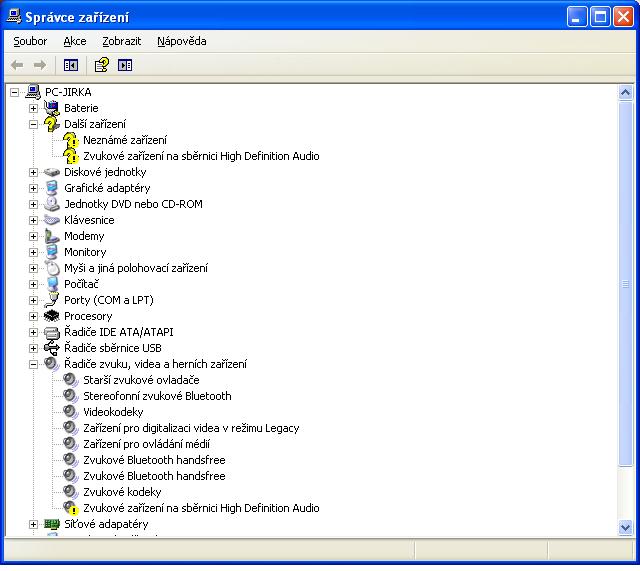Open the Akce menu
Viewport: 640px width, 571px height.
(75, 41)
